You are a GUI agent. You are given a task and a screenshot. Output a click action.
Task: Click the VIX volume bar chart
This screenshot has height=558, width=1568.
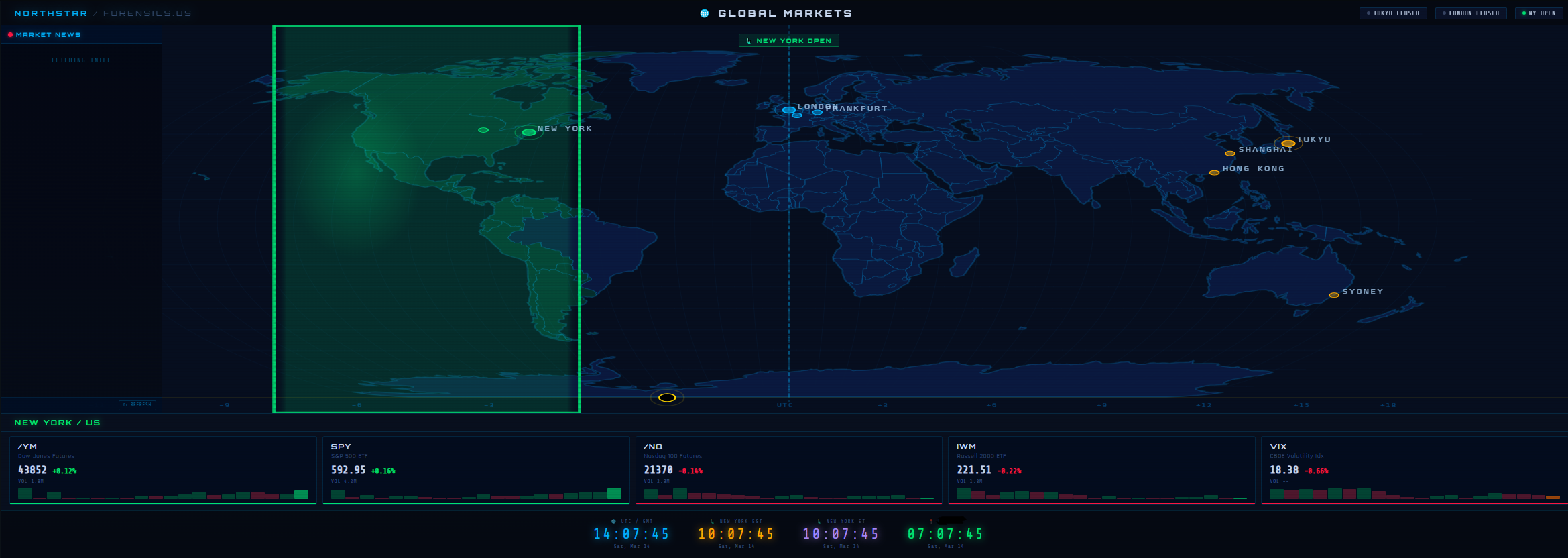(x=1414, y=494)
